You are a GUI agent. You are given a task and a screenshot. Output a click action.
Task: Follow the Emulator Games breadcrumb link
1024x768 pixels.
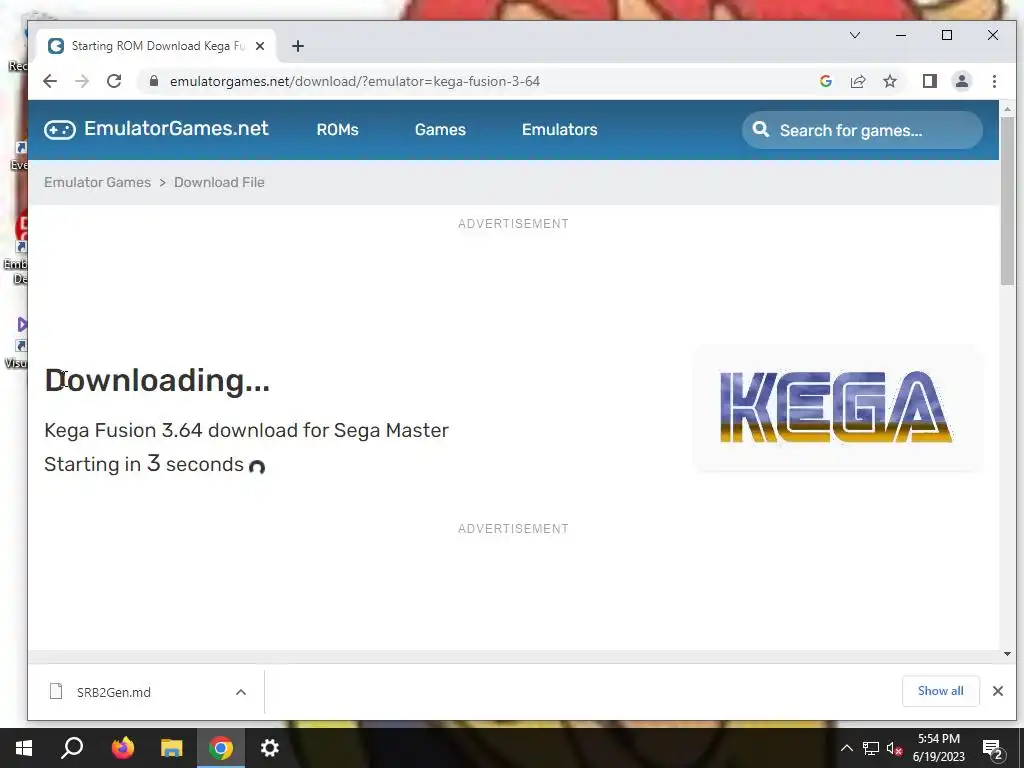click(x=97, y=182)
